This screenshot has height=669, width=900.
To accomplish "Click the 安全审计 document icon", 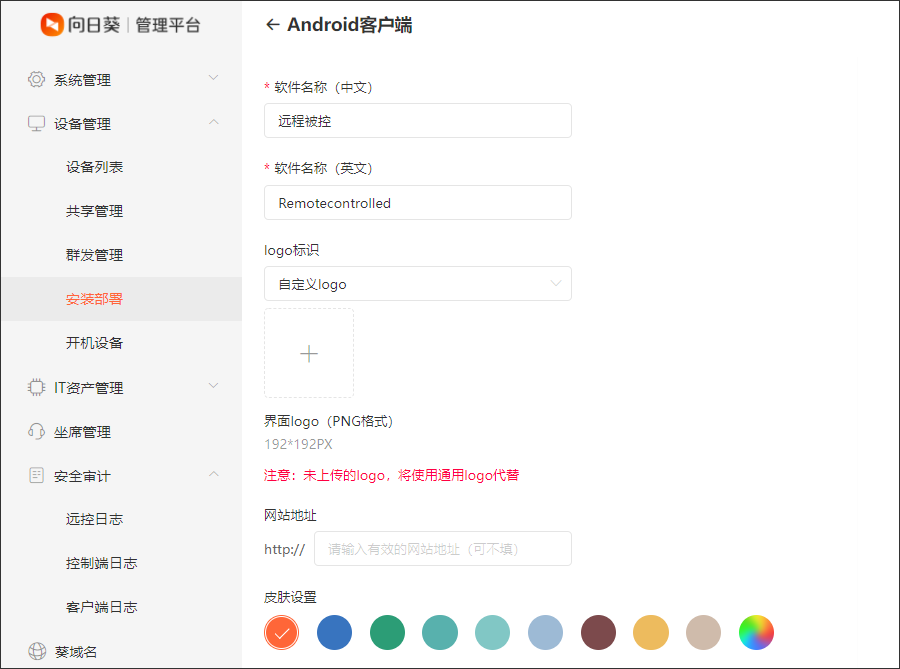I will tap(37, 475).
